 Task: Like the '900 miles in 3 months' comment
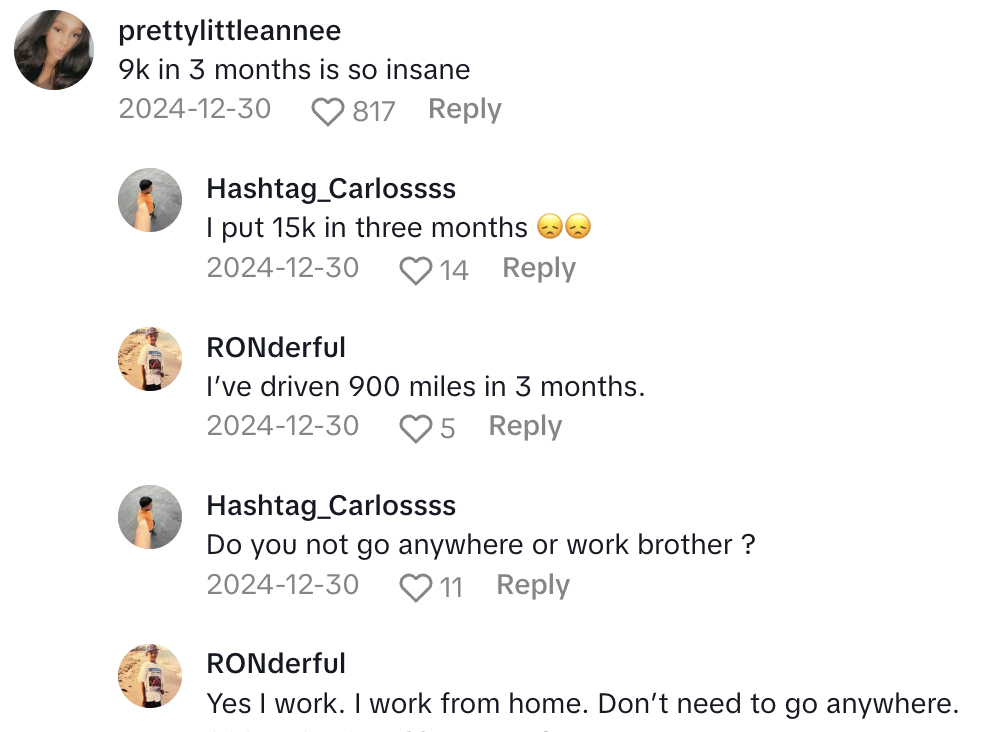(x=415, y=429)
